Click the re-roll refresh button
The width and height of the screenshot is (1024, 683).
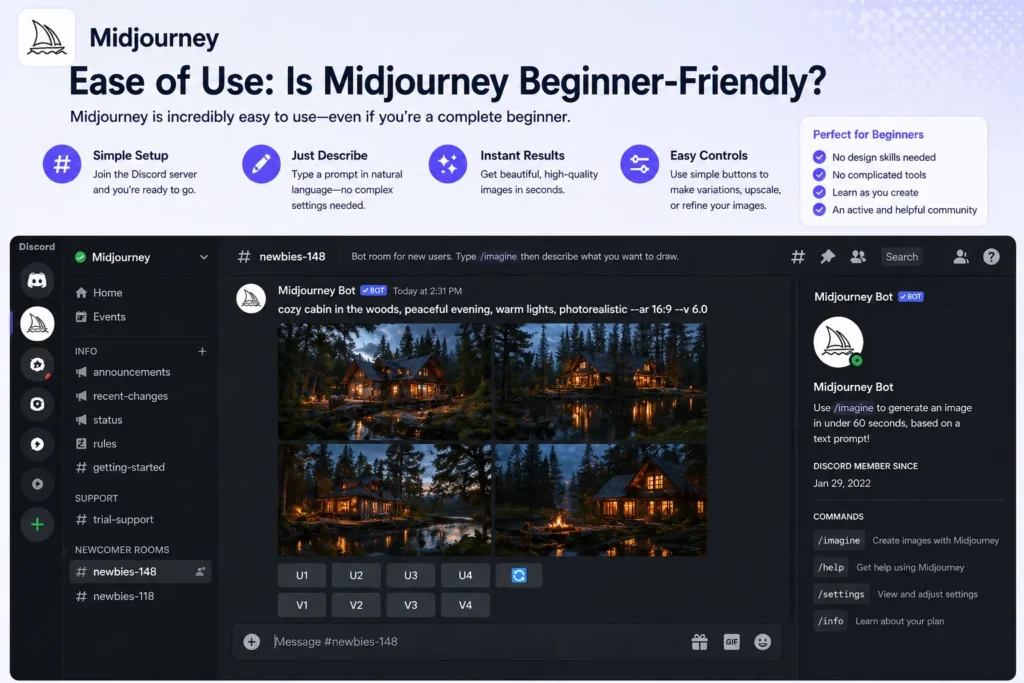pos(519,575)
